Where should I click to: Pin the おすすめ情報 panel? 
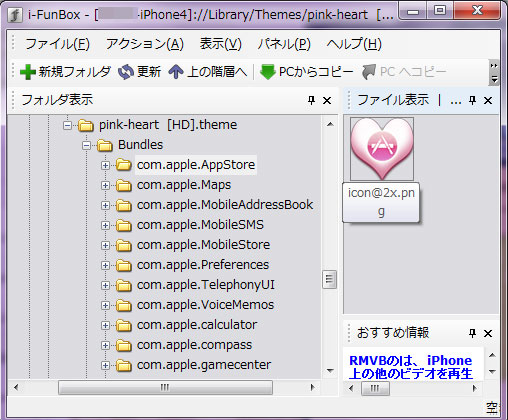point(472,333)
